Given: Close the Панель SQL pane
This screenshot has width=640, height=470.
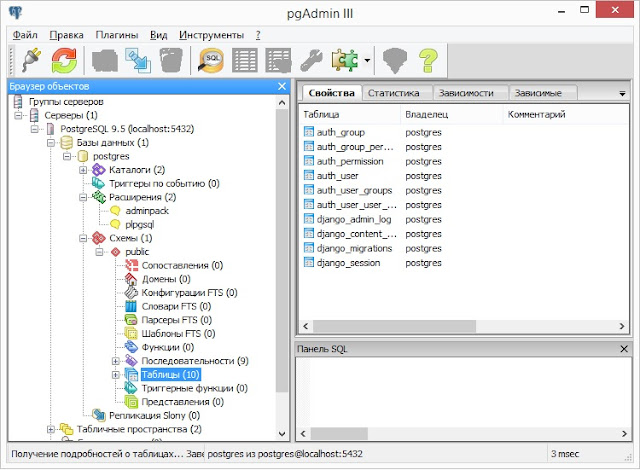Looking at the screenshot, I should 624,349.
